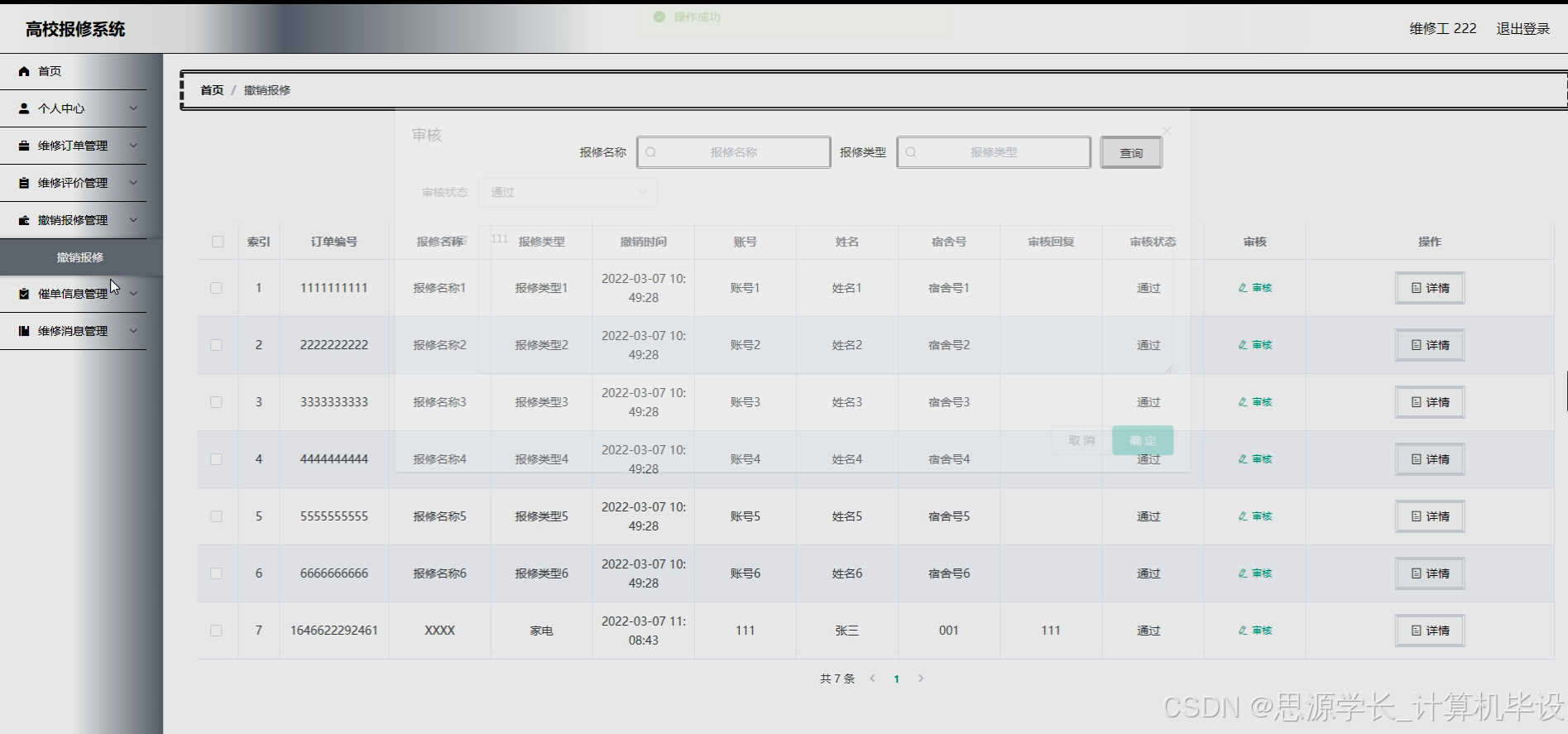
Task: Click user label 维修工 222
Action: (1443, 29)
